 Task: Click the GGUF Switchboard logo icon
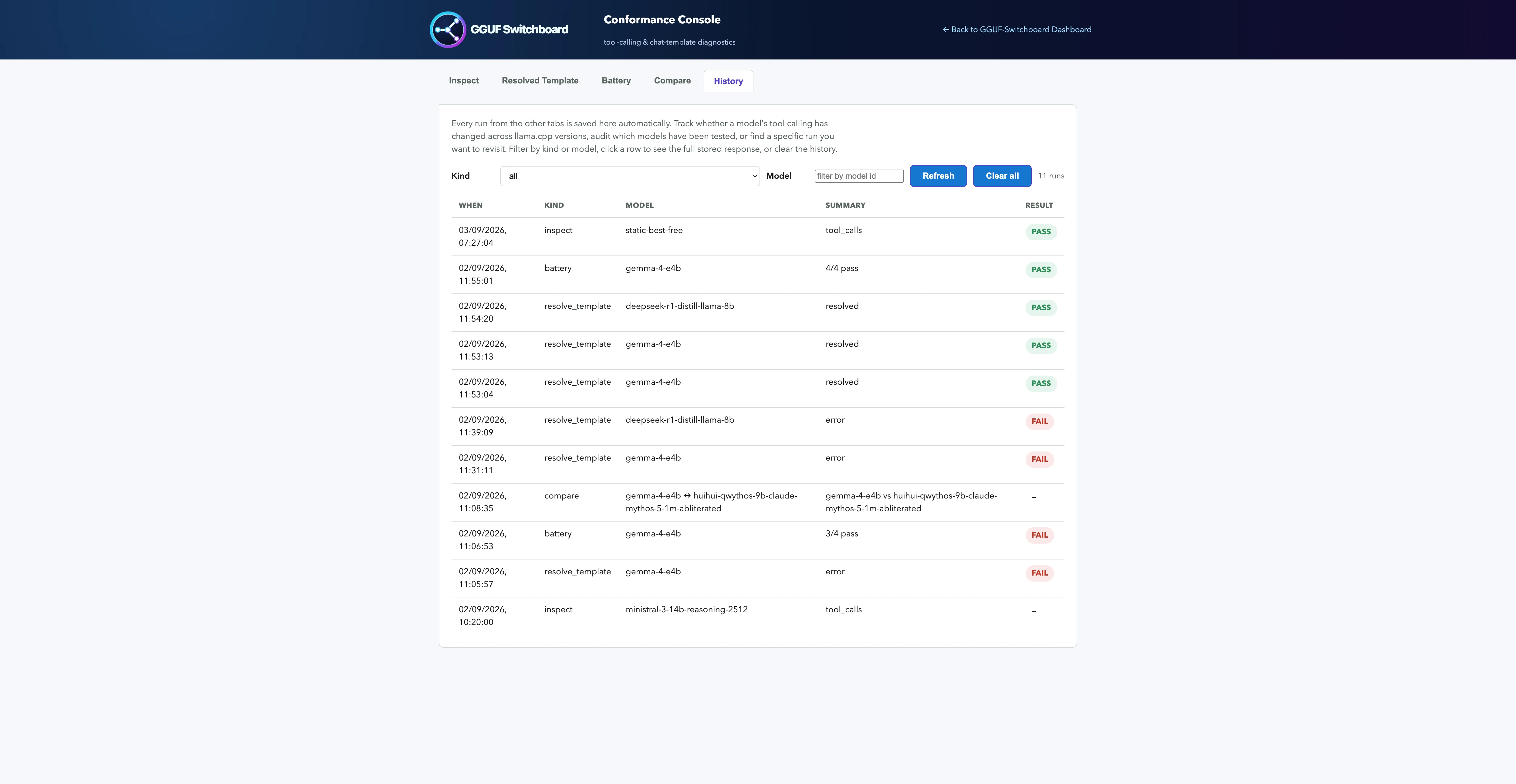coord(448,29)
